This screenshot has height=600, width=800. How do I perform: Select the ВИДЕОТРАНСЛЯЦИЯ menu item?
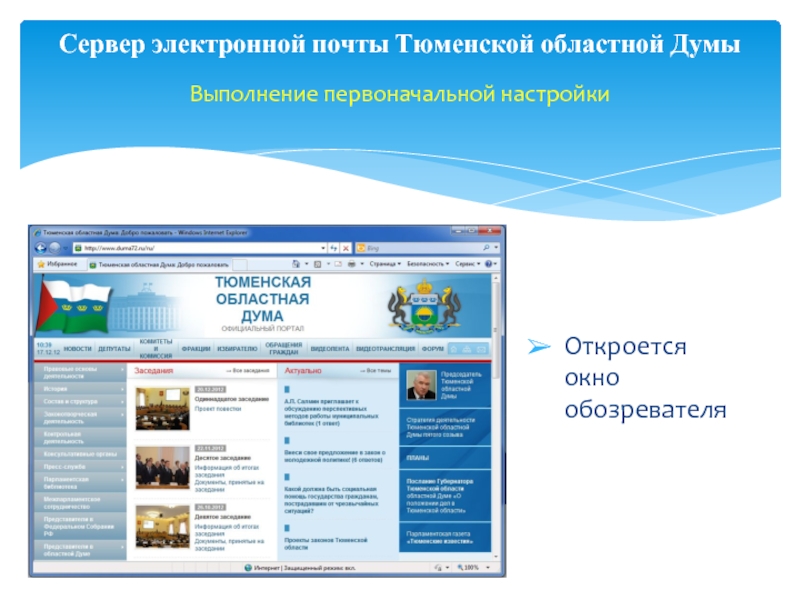(x=385, y=349)
